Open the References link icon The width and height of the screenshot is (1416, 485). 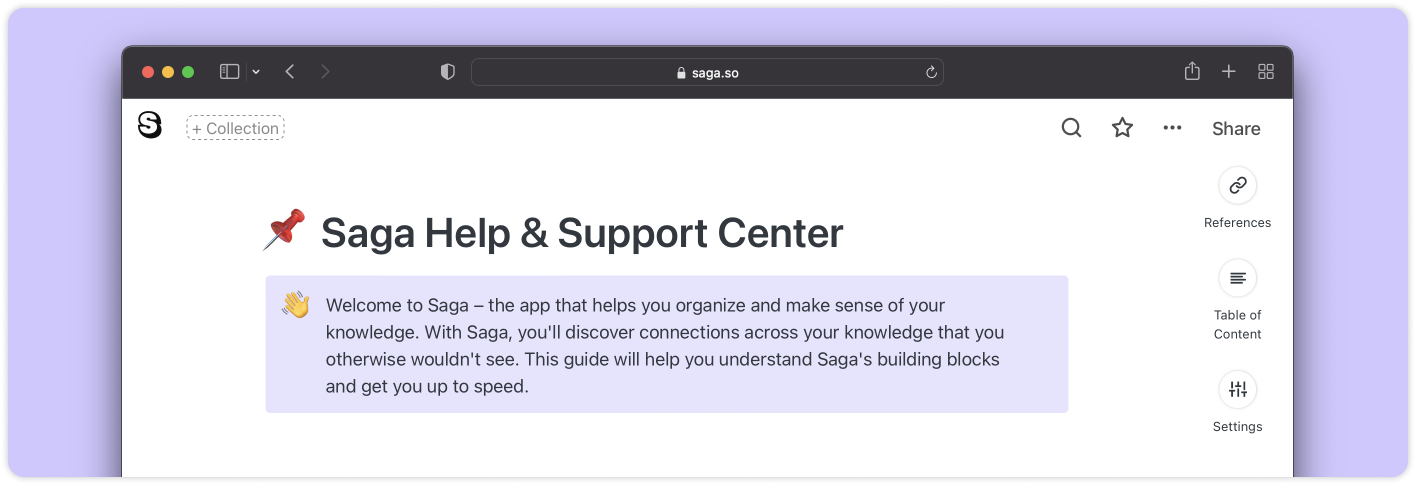[x=1237, y=186]
